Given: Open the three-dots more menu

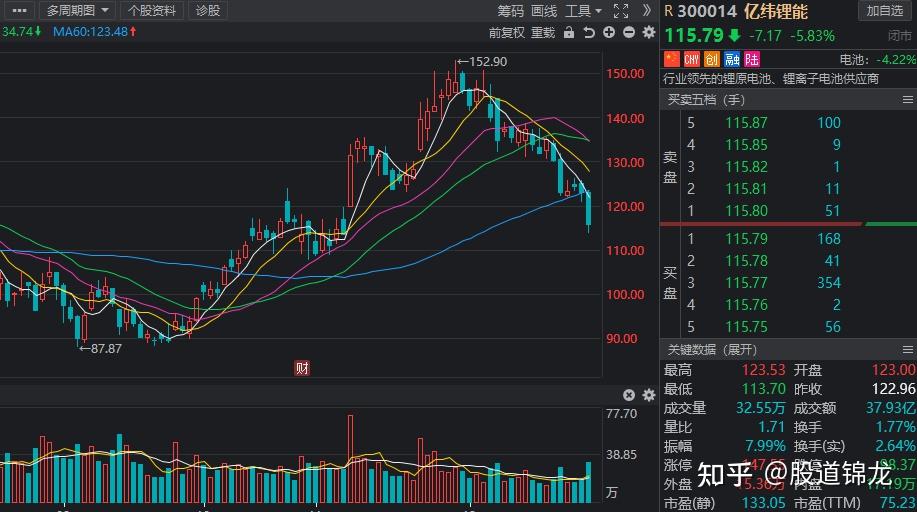Looking at the screenshot, I should pos(18,10).
